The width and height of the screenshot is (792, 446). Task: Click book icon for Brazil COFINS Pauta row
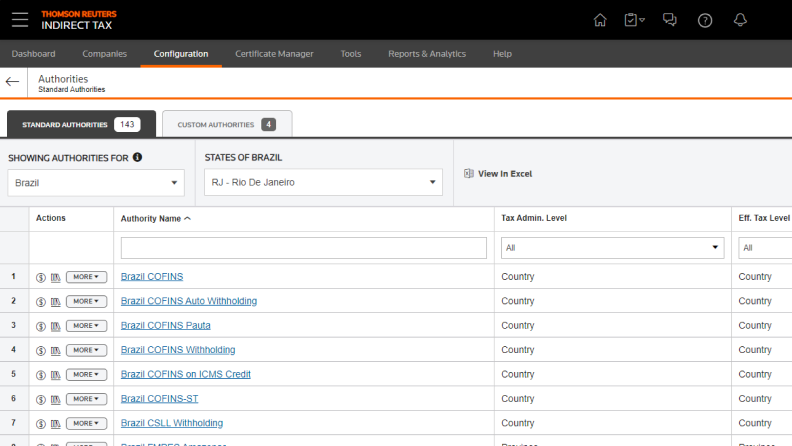(55, 326)
